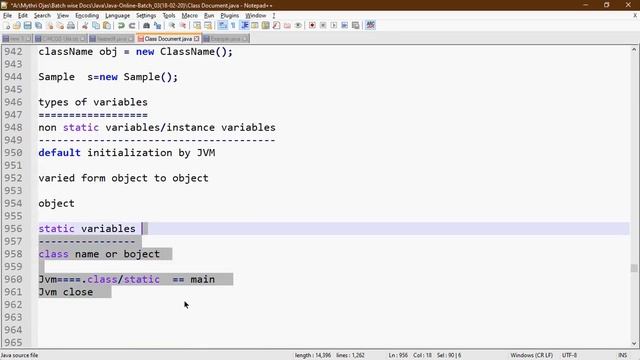Open Find with the binoculars icon
Screen dimensions: 640x360
(146, 25)
